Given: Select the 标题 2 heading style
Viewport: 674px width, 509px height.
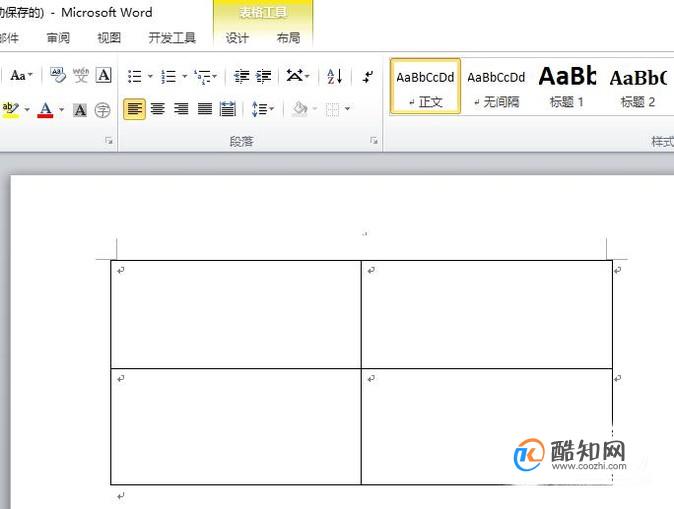Looking at the screenshot, I should (638, 86).
